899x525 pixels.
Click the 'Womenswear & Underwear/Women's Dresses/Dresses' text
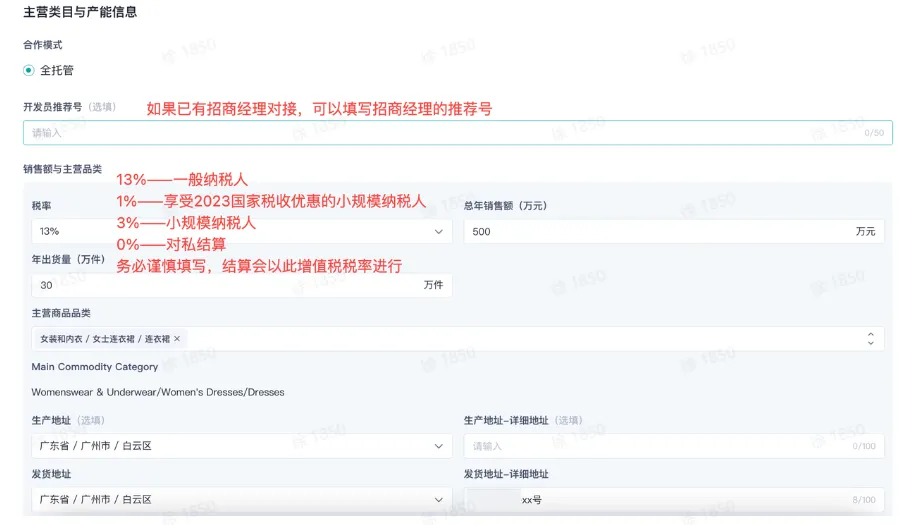point(158,393)
